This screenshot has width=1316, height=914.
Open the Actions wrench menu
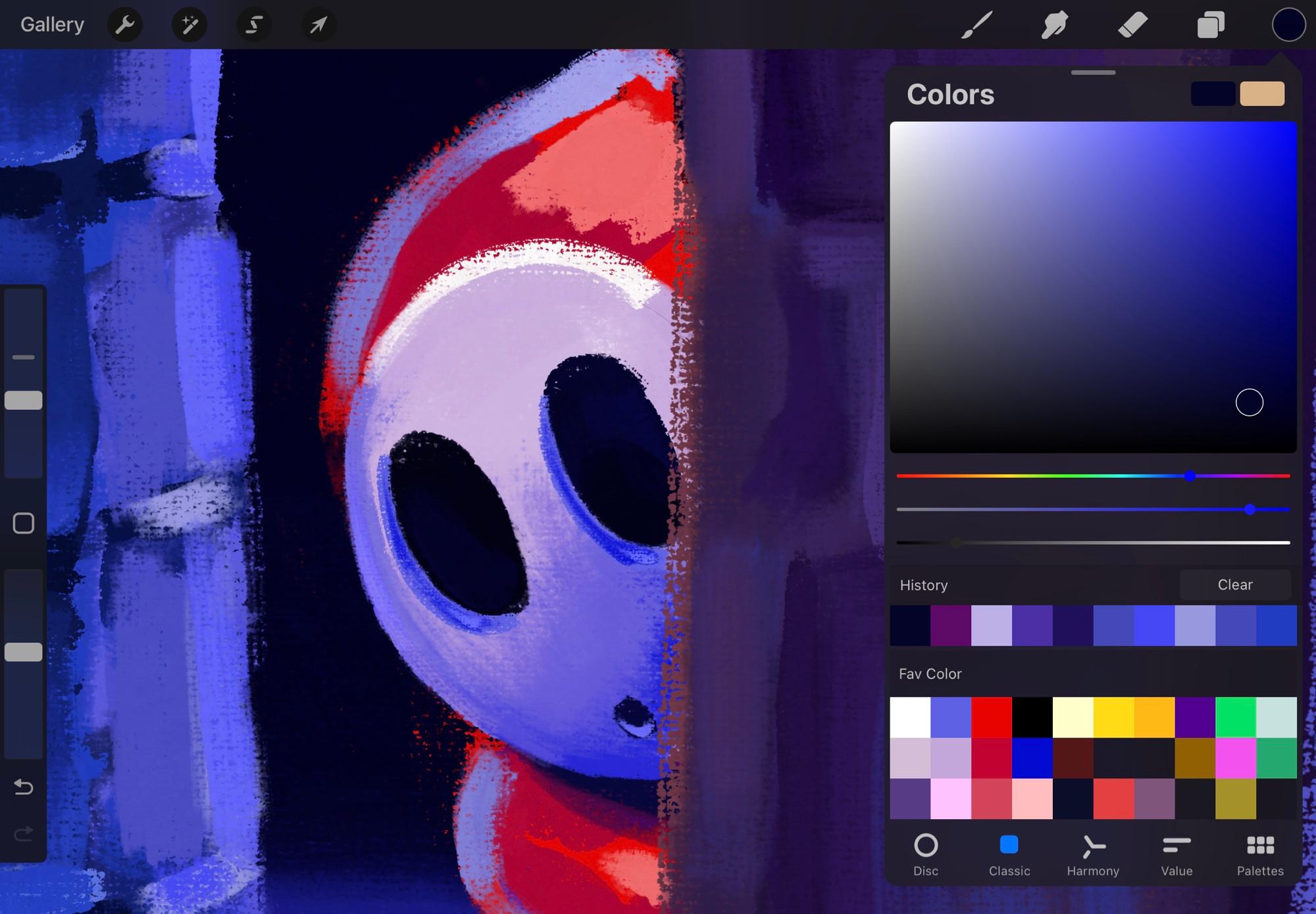click(x=124, y=25)
